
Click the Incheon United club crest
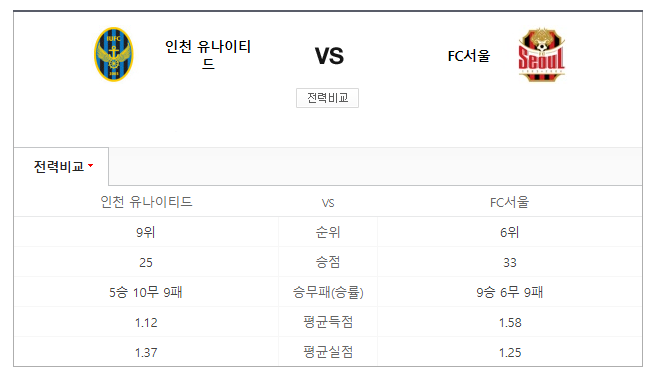pyautogui.click(x=114, y=54)
